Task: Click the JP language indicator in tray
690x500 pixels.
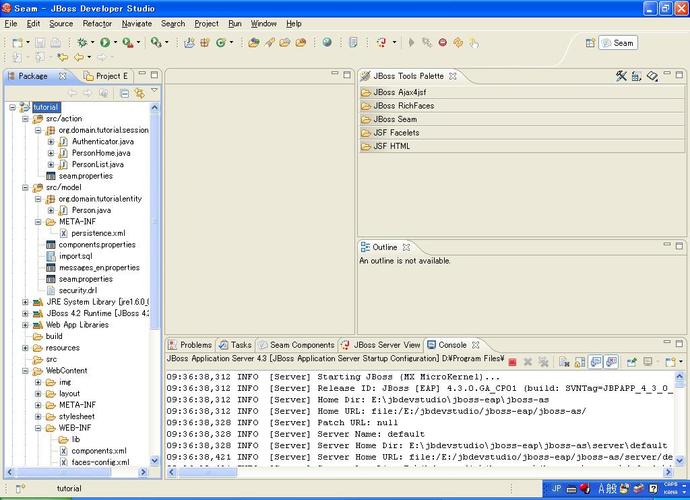Action: 556,489
